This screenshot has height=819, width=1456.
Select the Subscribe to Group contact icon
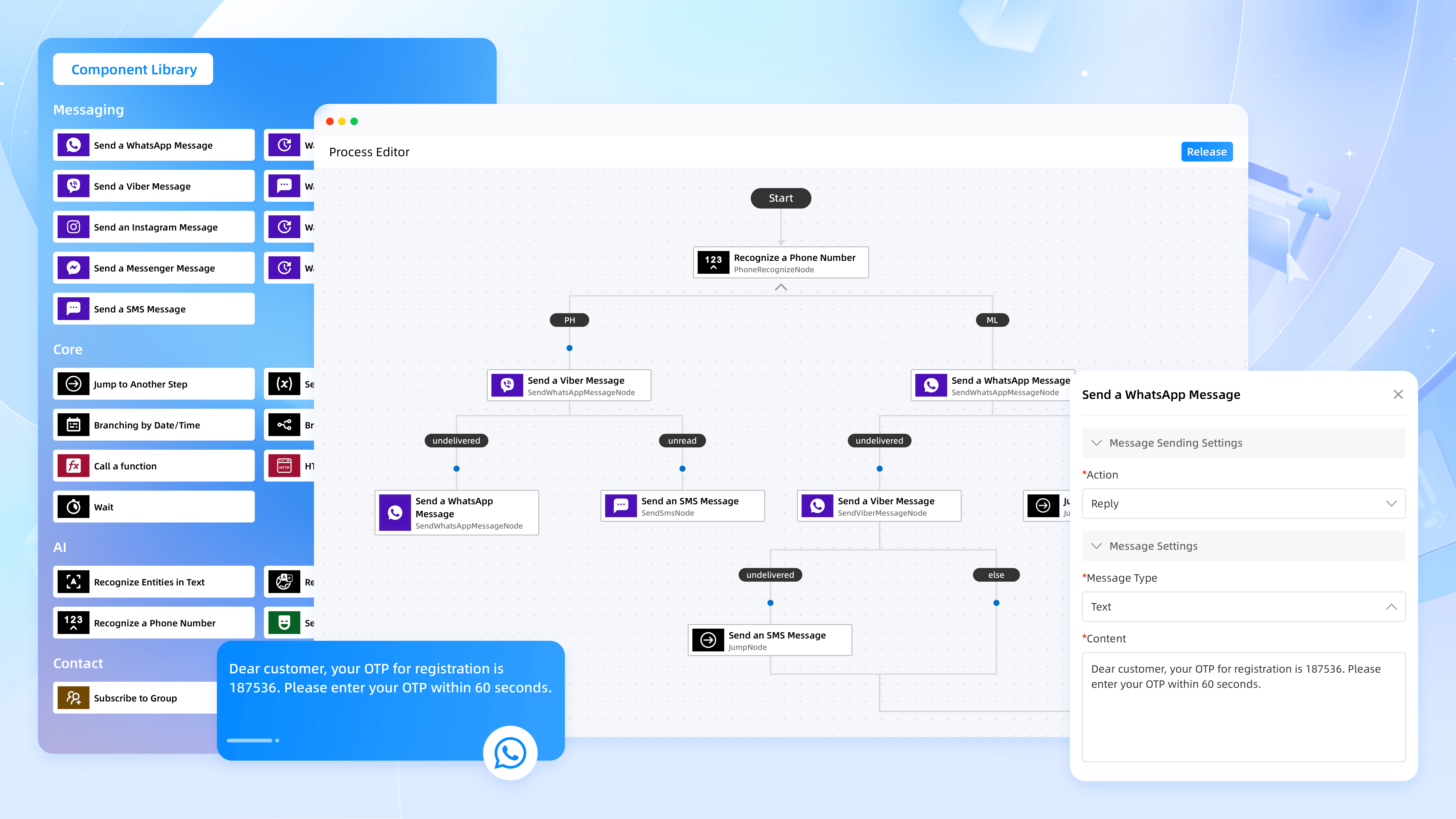[x=74, y=698]
